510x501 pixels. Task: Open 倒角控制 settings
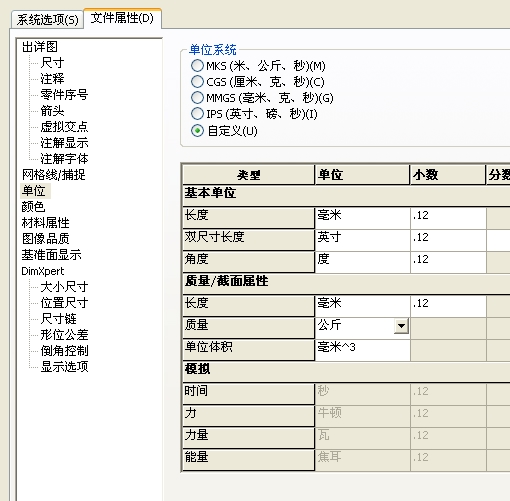pyautogui.click(x=64, y=351)
